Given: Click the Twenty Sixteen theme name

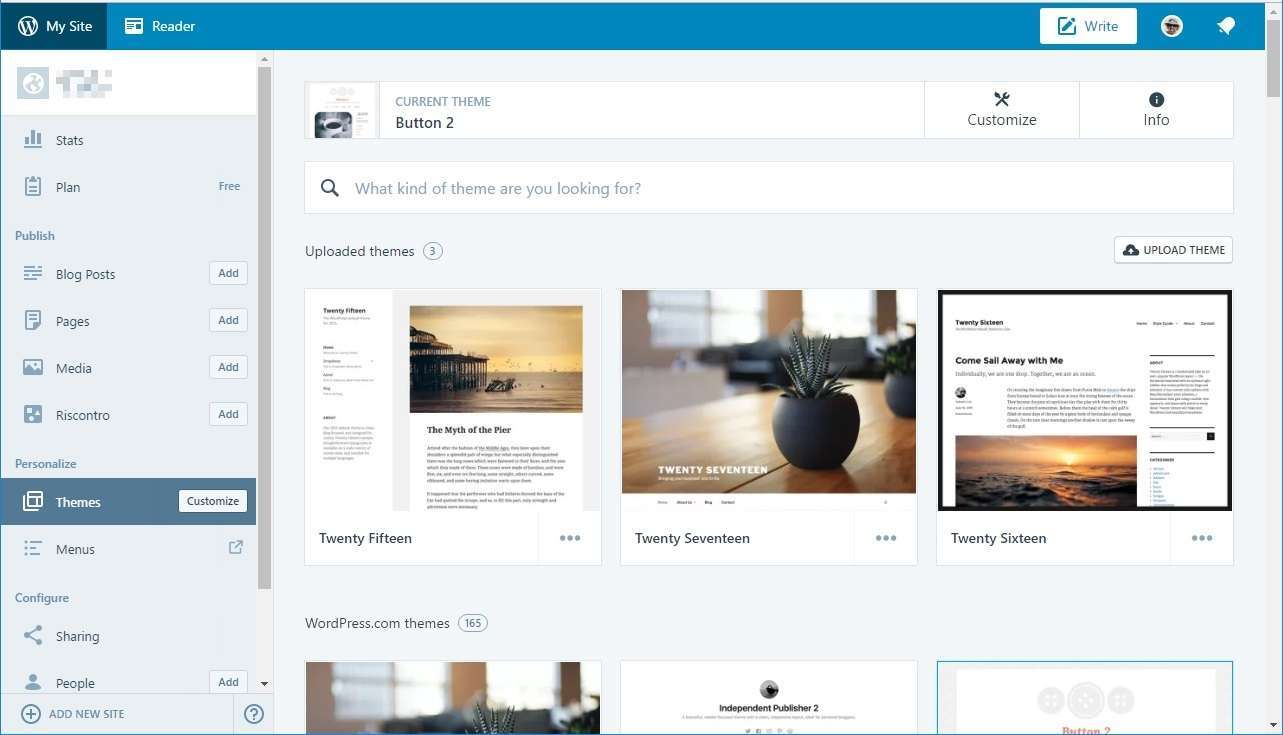Looking at the screenshot, I should (x=999, y=538).
